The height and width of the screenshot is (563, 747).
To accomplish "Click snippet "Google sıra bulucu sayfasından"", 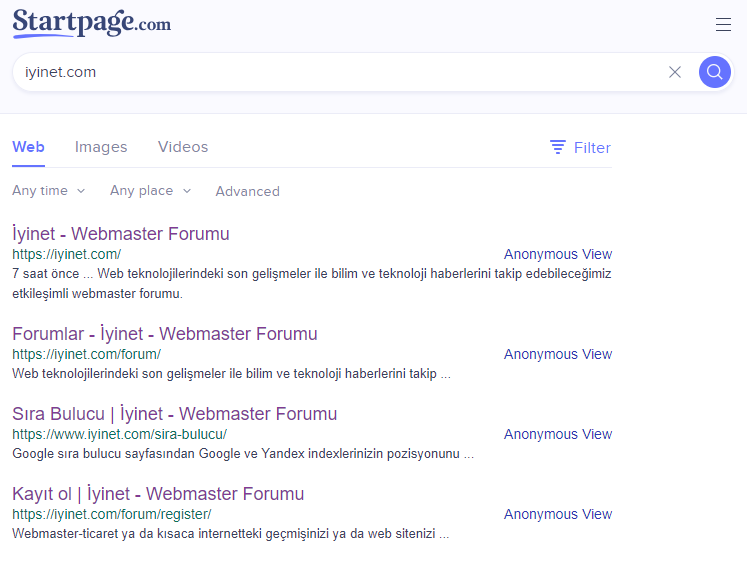I will pos(243,453).
